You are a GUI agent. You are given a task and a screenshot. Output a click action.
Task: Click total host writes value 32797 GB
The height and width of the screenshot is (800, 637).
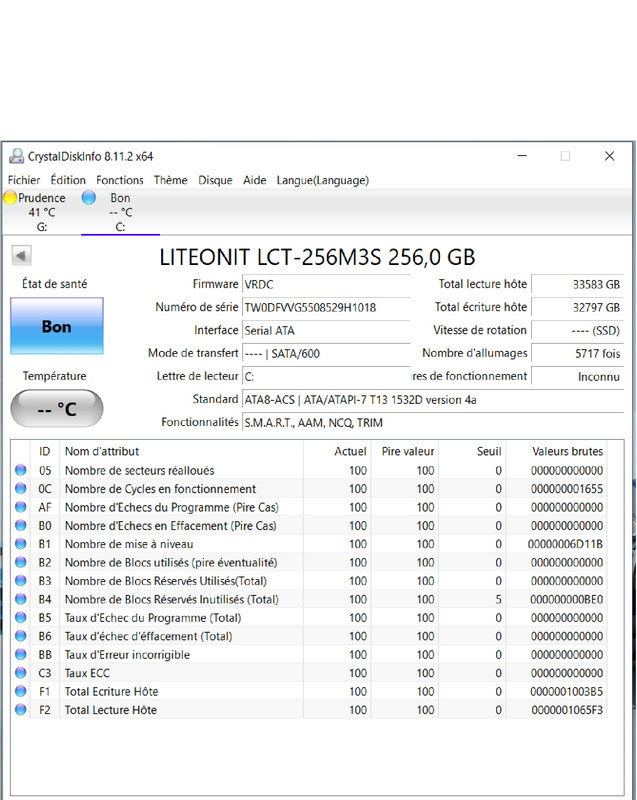pyautogui.click(x=577, y=307)
